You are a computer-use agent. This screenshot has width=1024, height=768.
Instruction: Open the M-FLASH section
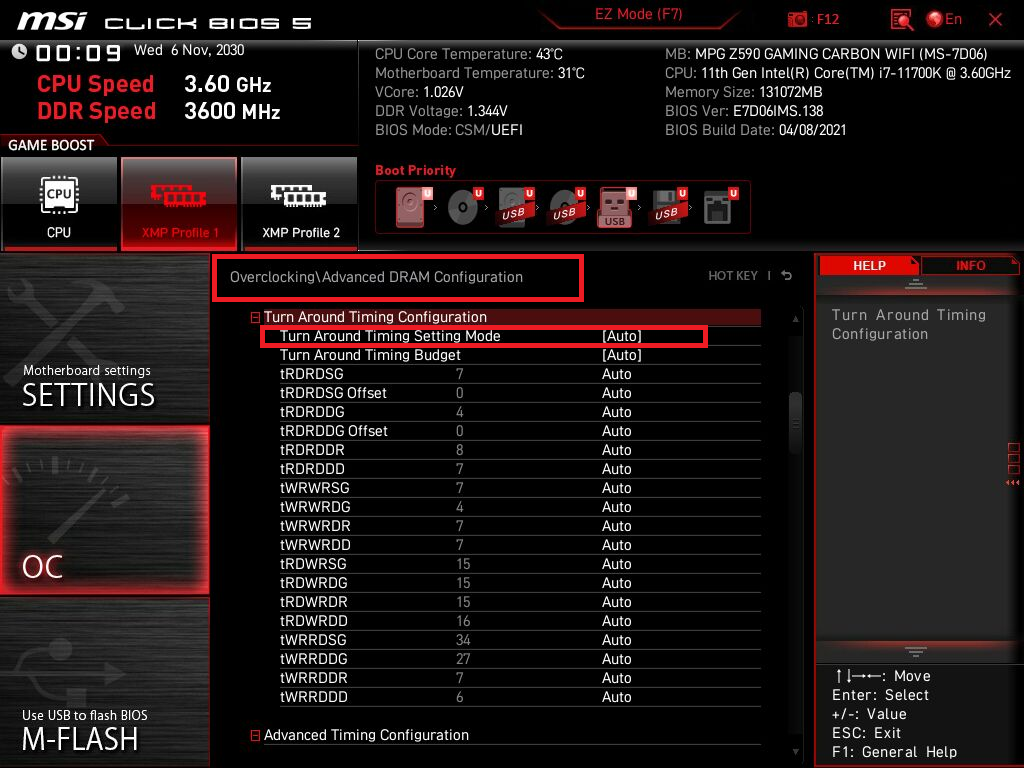(104, 682)
